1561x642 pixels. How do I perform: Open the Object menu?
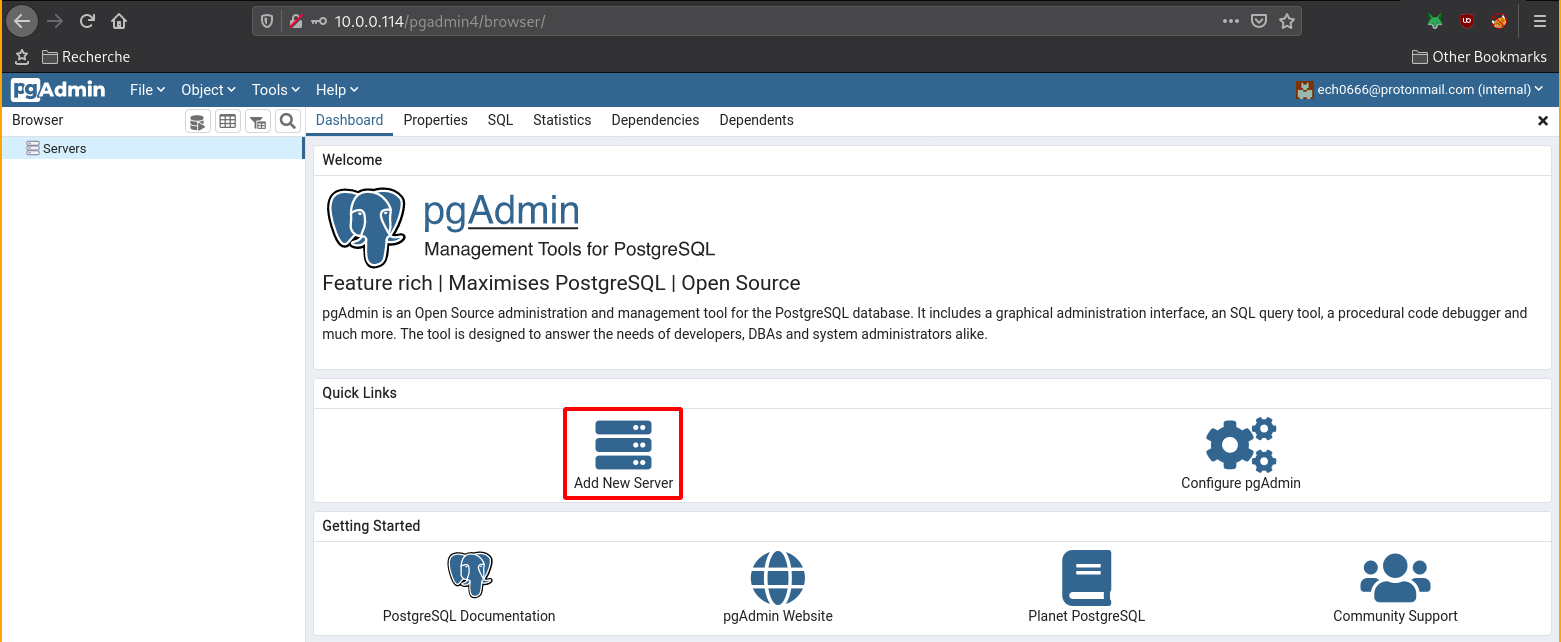[x=208, y=90]
